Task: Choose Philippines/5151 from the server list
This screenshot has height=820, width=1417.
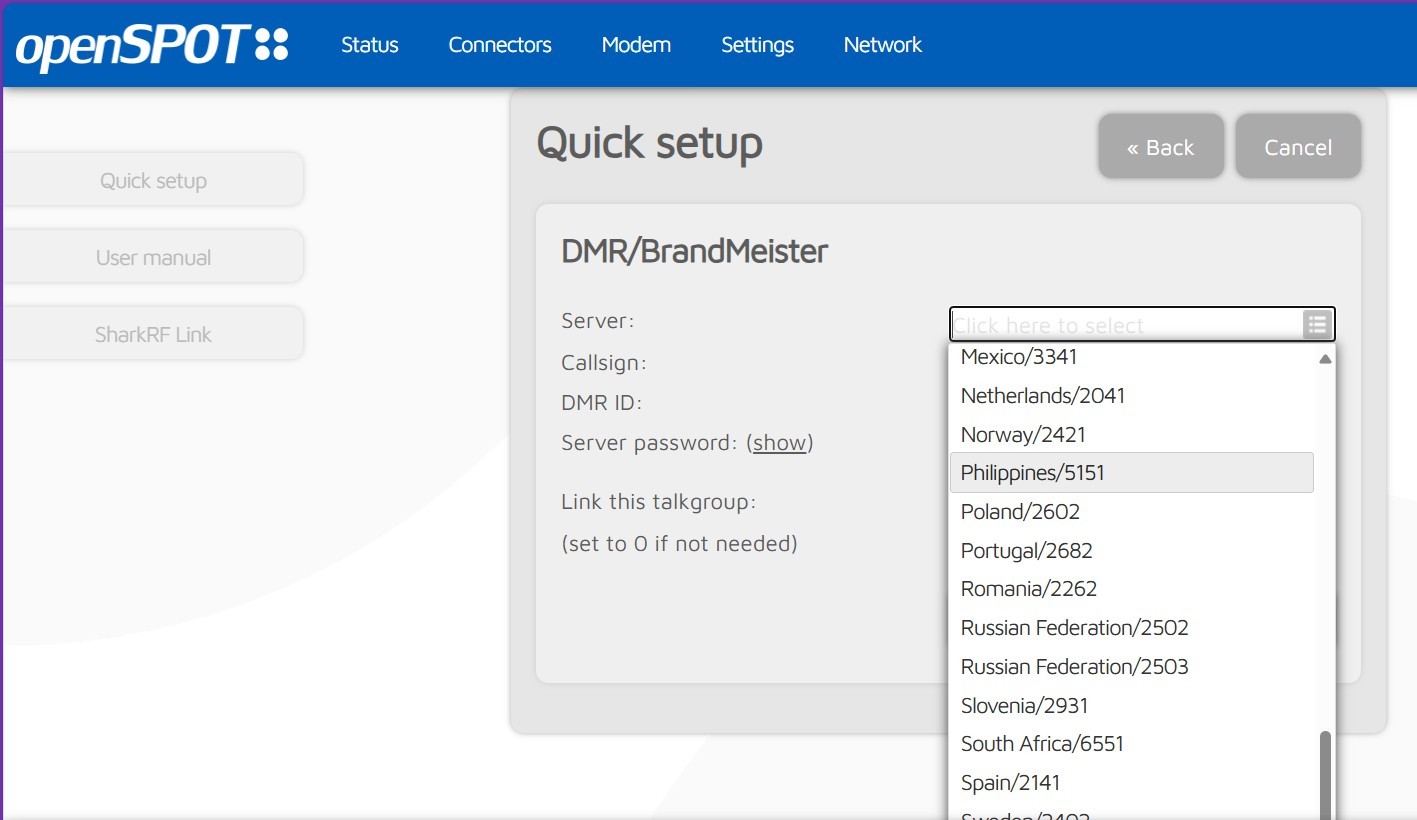Action: coord(1032,473)
